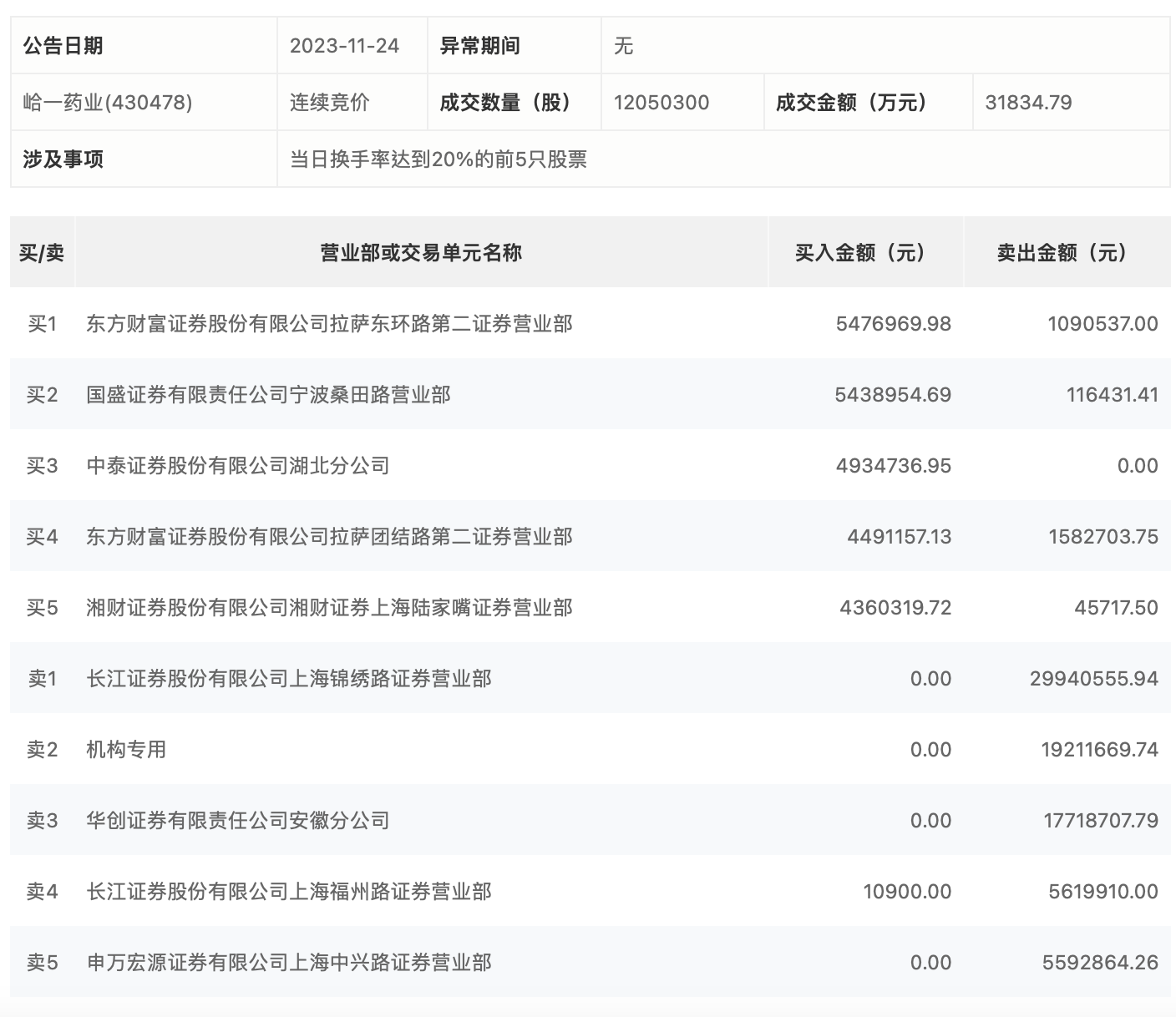The image size is (1176, 1017).
Task: Click stock name 哈一药业(430478)
Action: coord(108,103)
